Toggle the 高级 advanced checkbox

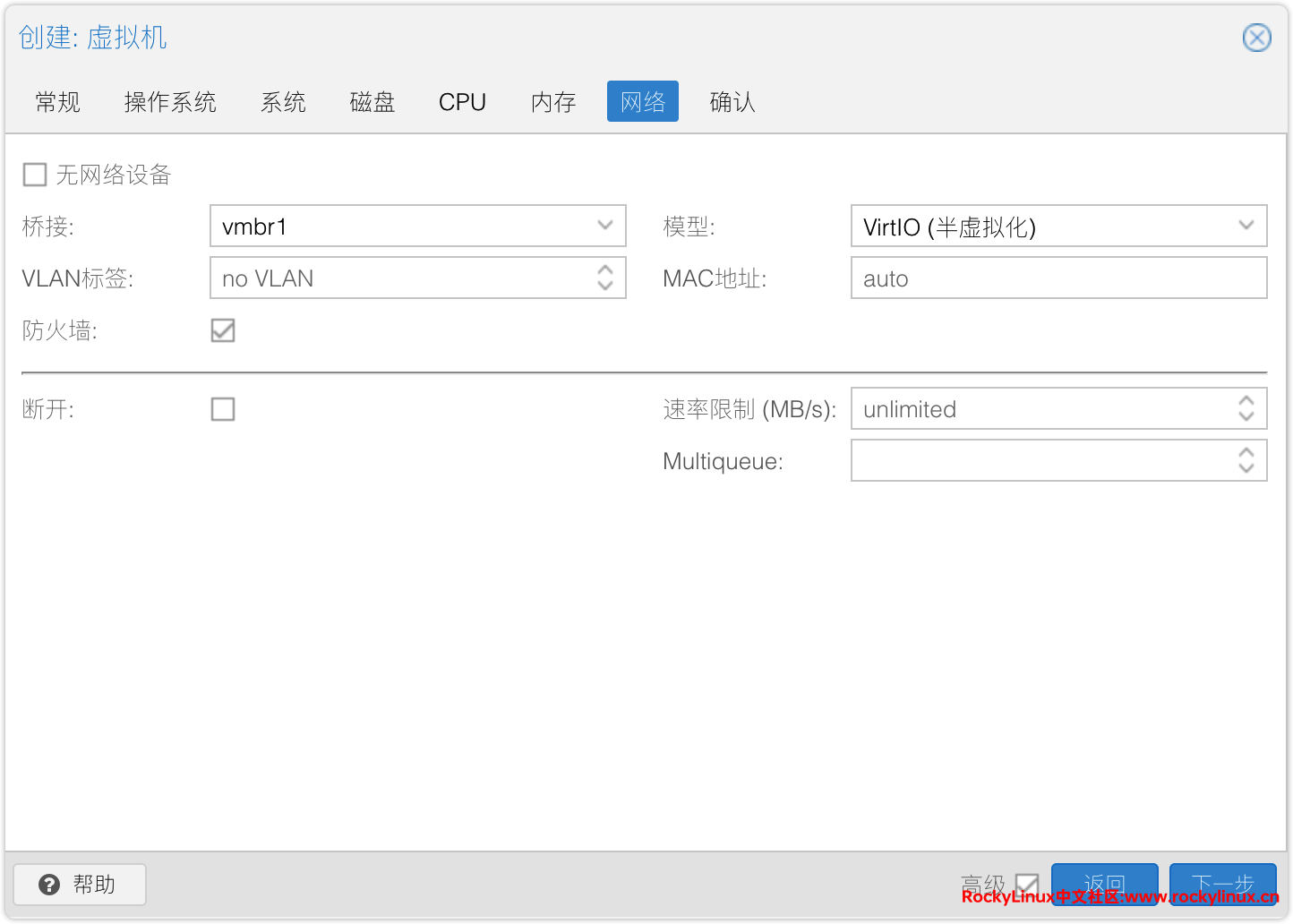point(1027,885)
